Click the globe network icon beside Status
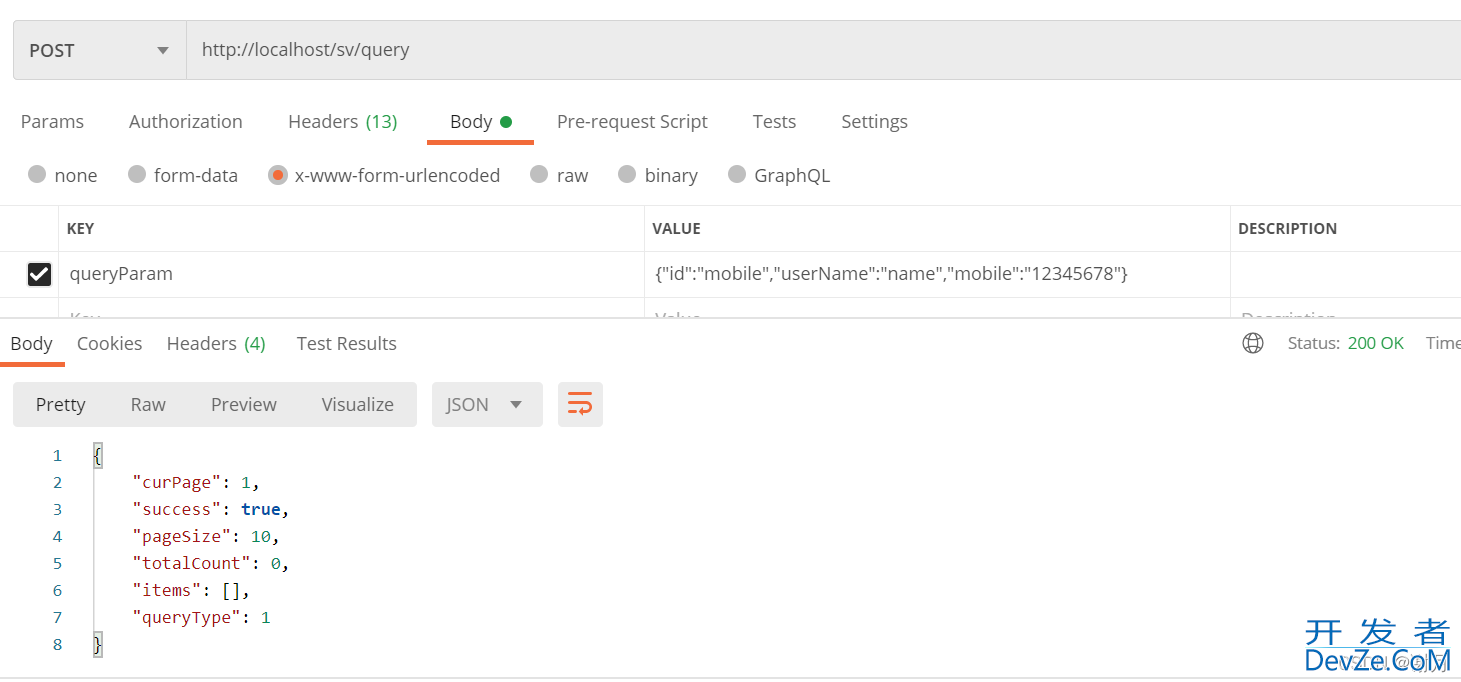This screenshot has width=1461, height=682. click(1252, 343)
